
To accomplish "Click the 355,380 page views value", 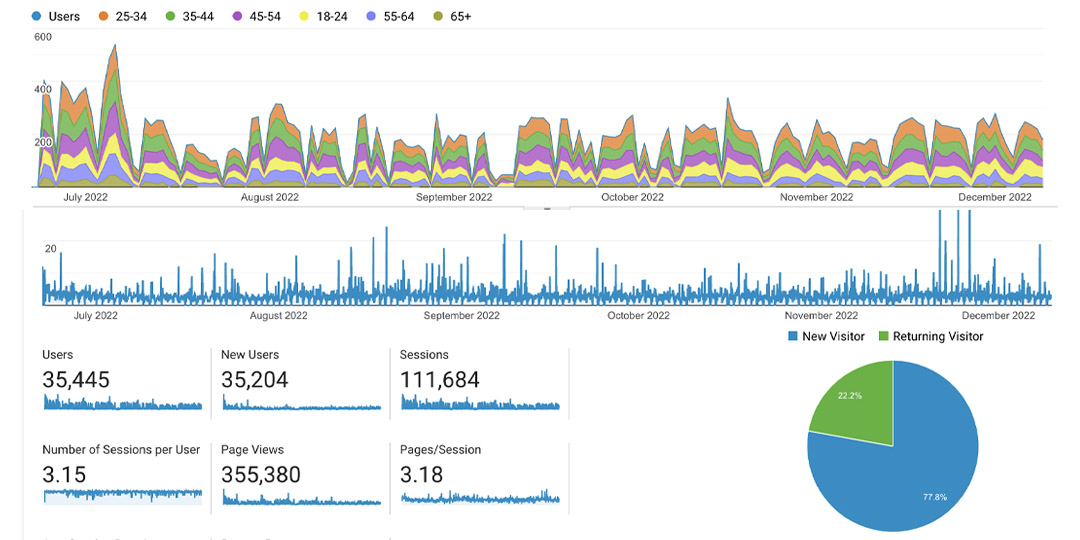I will pos(260,475).
